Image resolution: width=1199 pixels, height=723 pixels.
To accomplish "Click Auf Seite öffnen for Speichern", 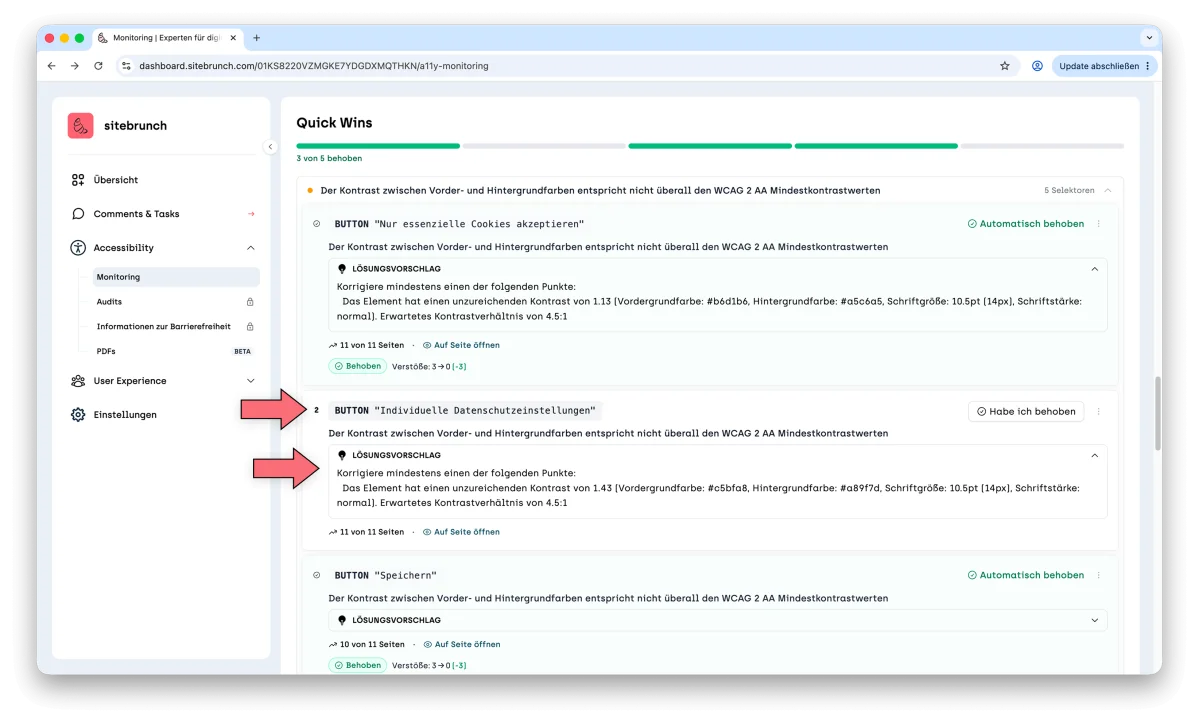I will [462, 644].
